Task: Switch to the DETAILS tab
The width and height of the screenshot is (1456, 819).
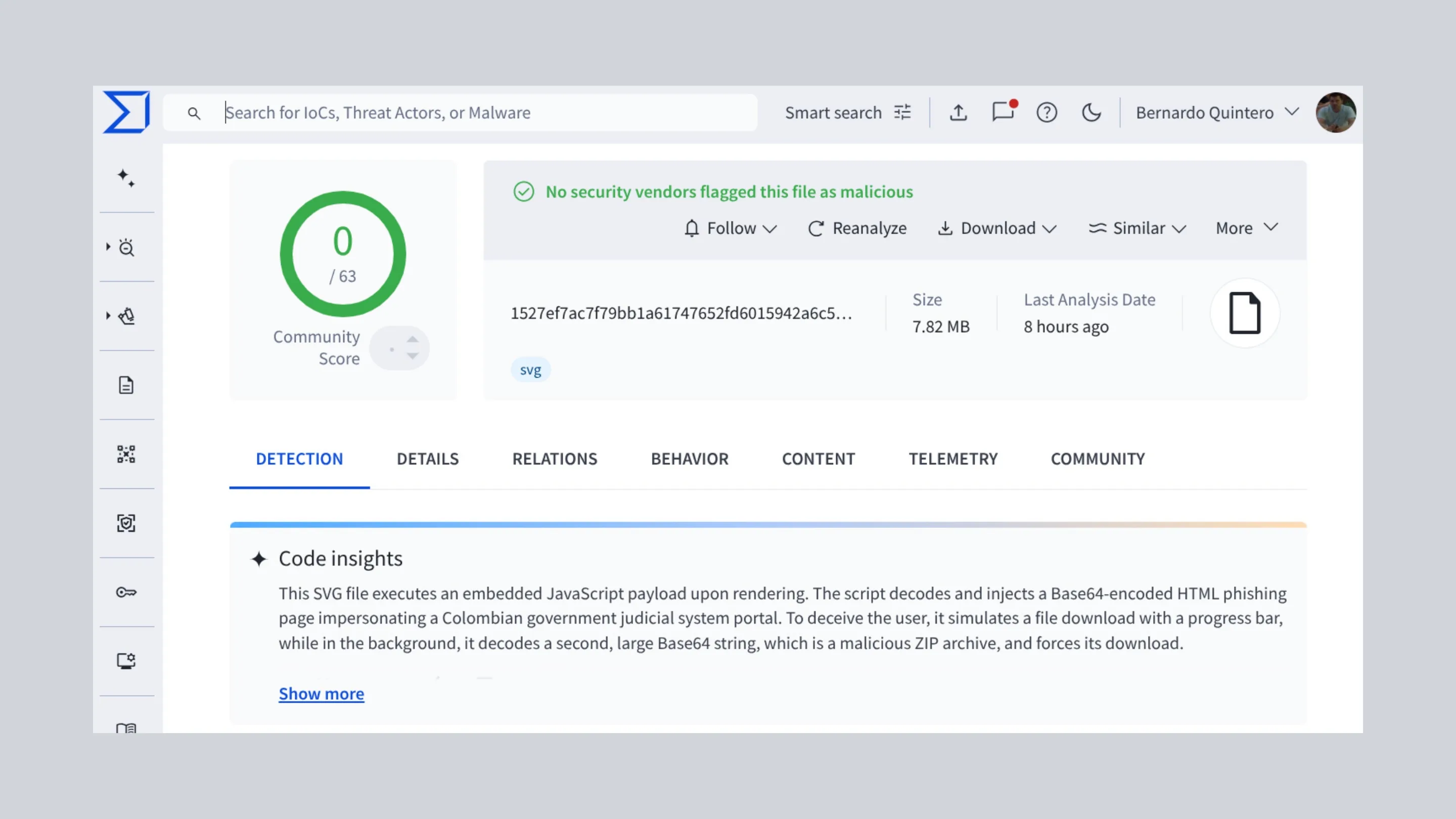Action: [x=428, y=459]
